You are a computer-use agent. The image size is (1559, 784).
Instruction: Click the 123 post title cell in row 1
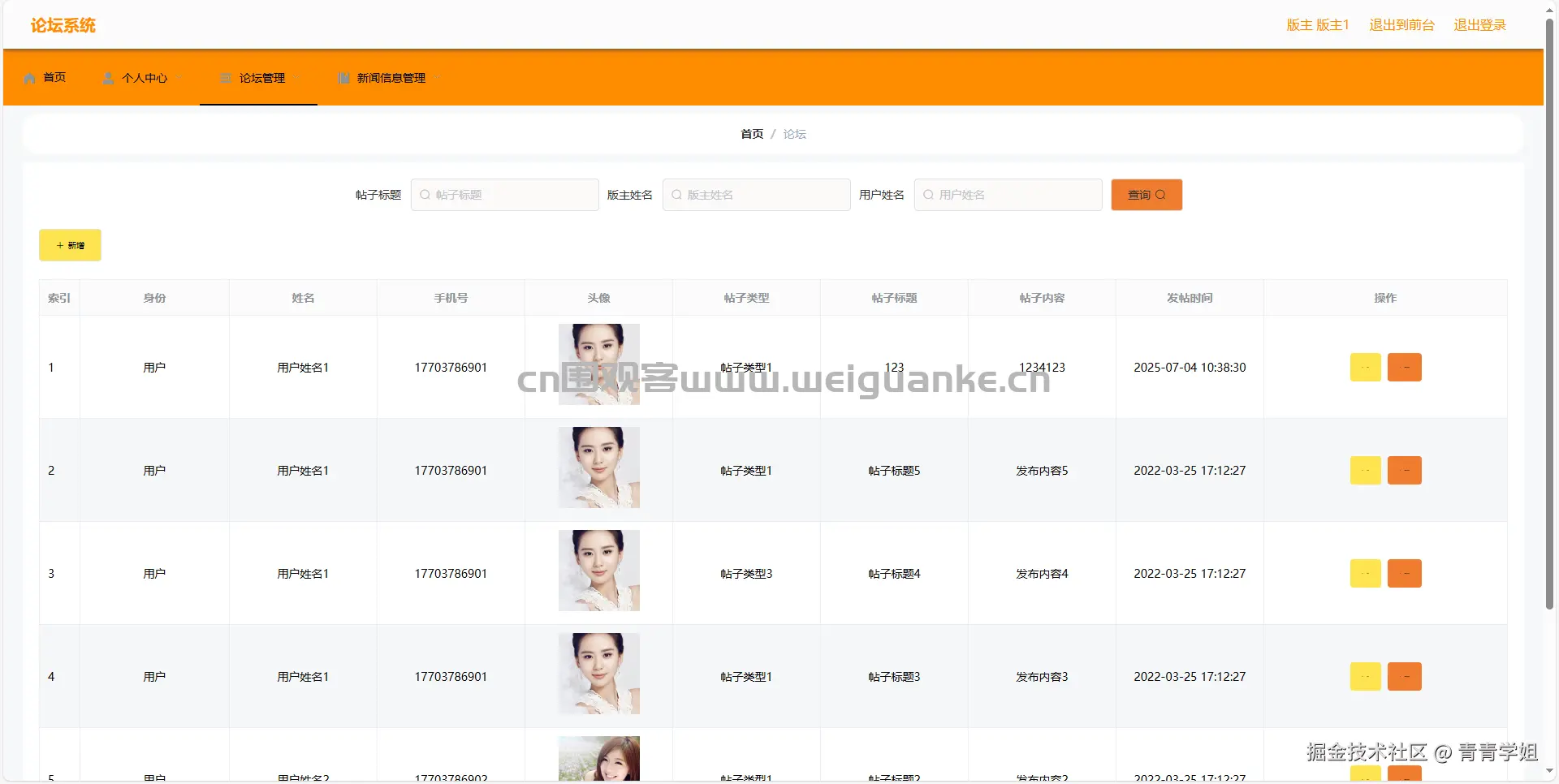pos(894,368)
